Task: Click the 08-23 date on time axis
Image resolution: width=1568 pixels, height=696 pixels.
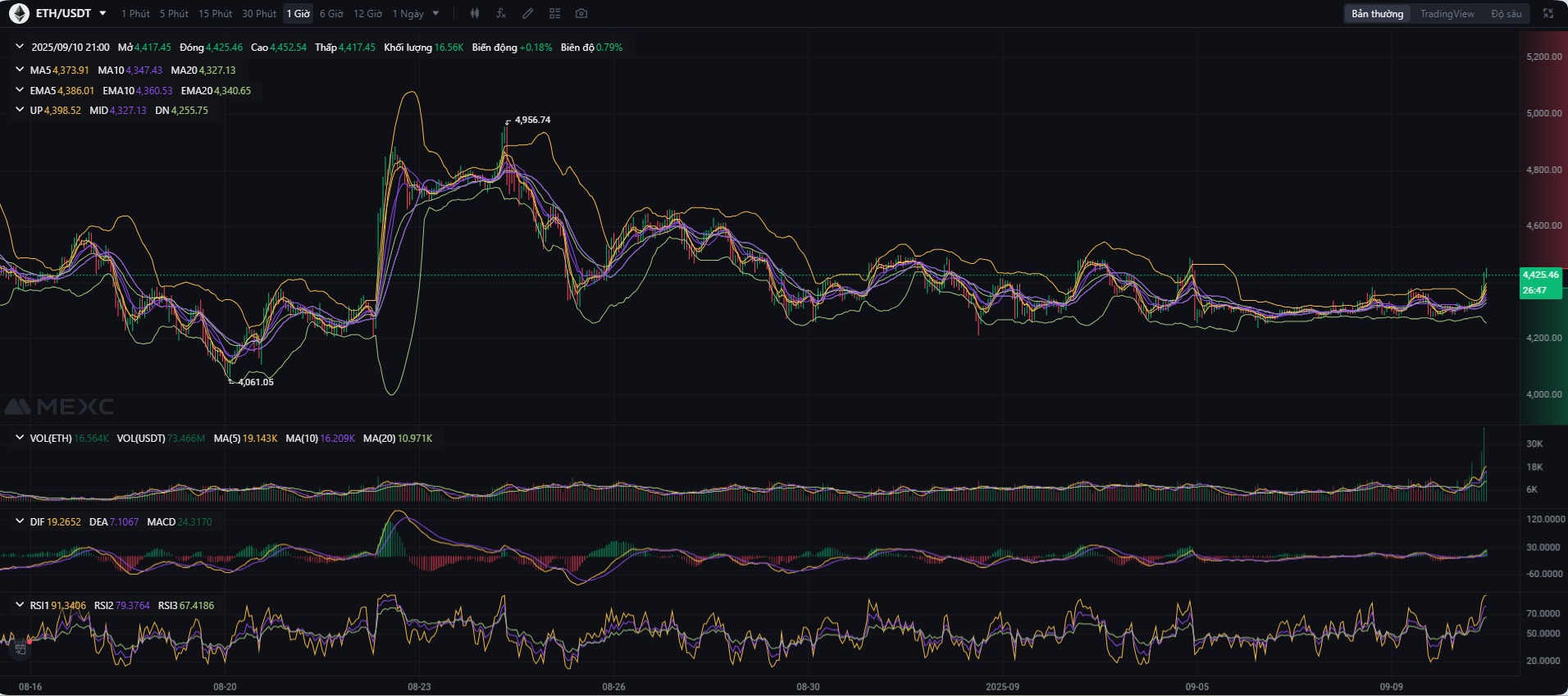Action: click(419, 687)
